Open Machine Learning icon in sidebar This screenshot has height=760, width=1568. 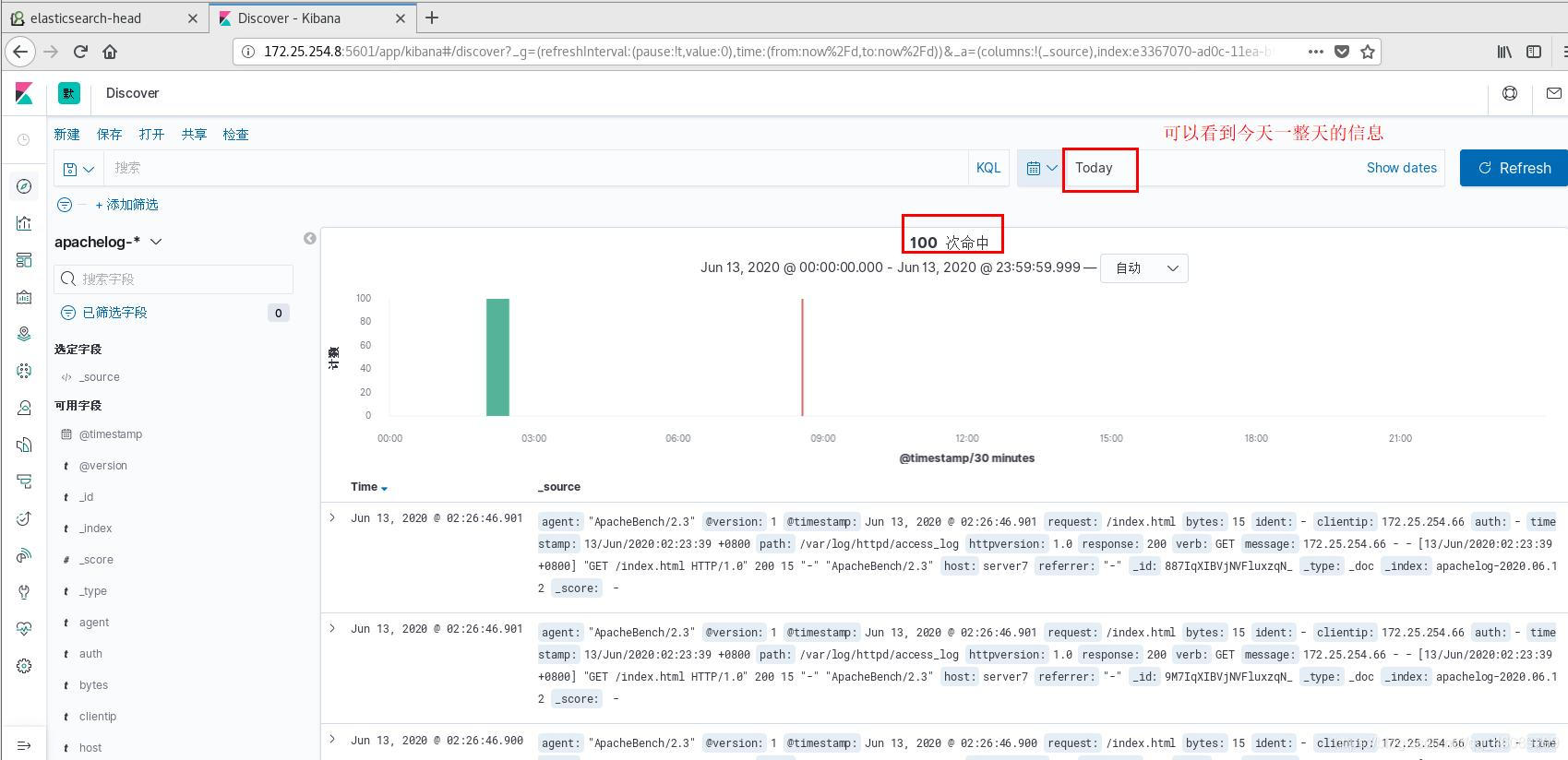(24, 371)
